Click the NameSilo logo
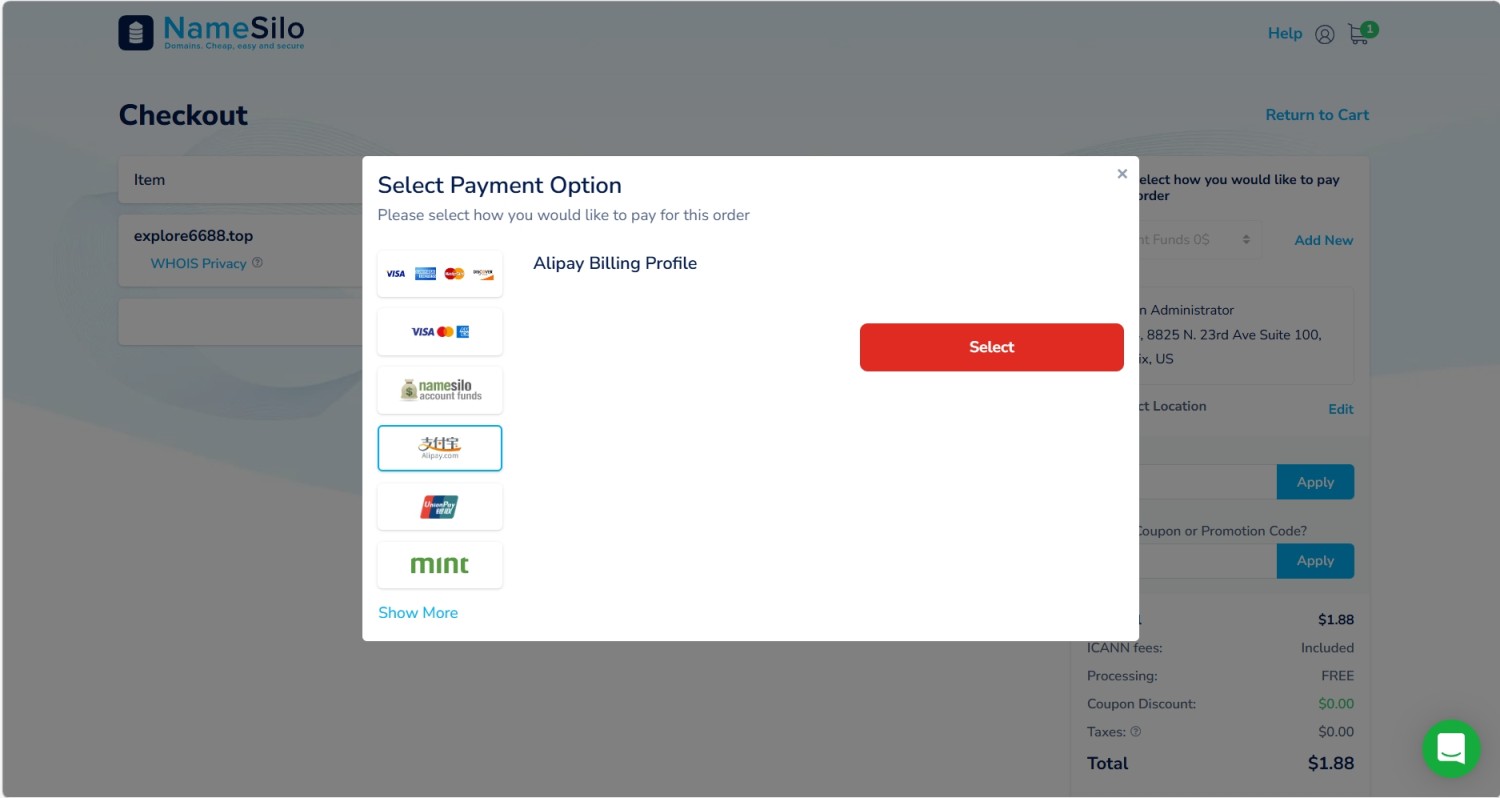This screenshot has height=798, width=1500. click(x=212, y=32)
